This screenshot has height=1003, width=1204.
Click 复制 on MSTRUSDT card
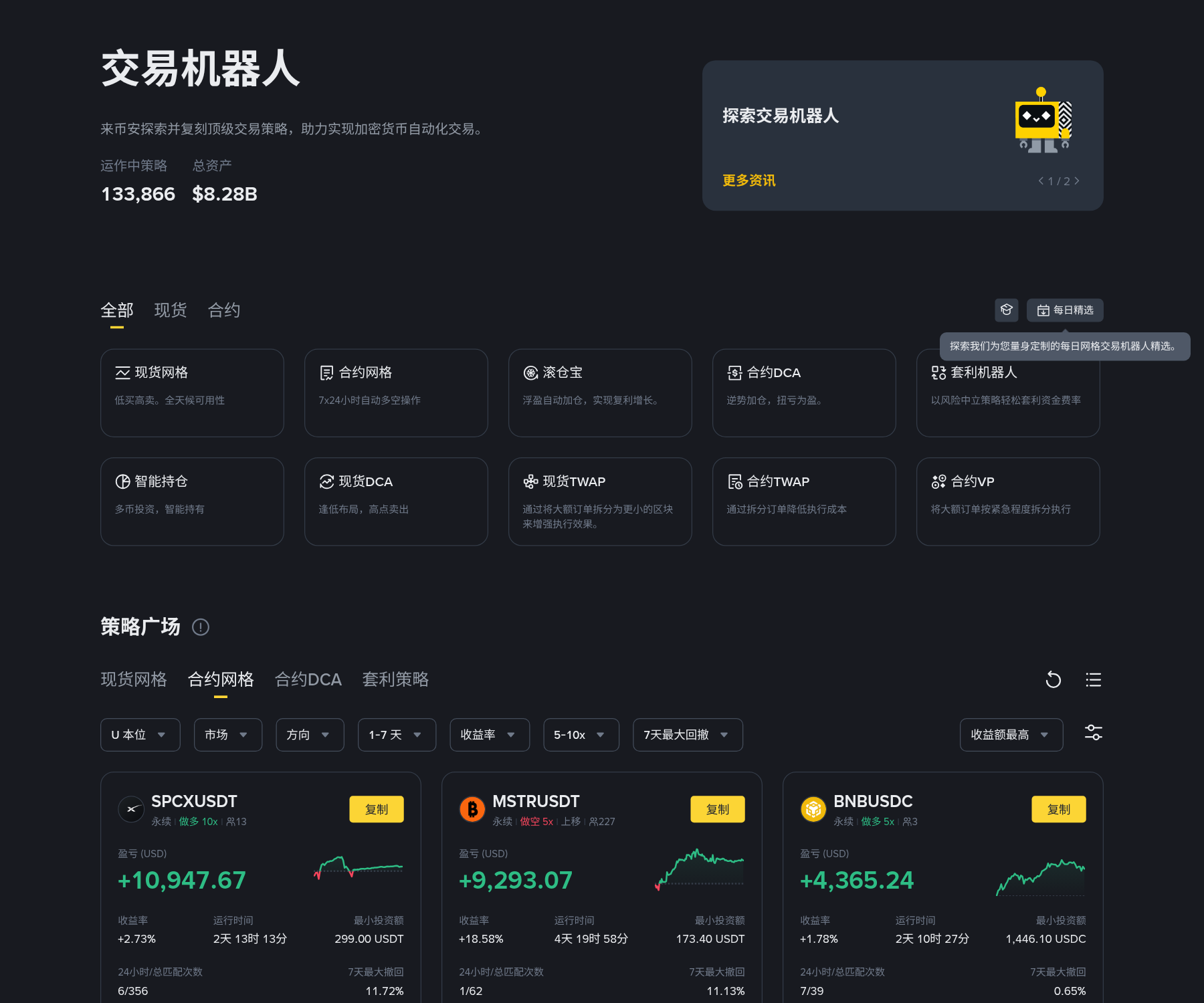[718, 809]
